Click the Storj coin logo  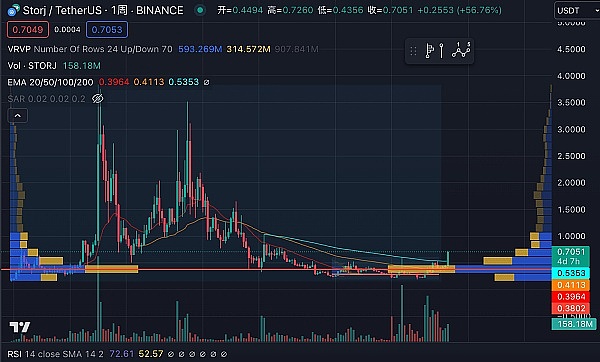[13, 10]
